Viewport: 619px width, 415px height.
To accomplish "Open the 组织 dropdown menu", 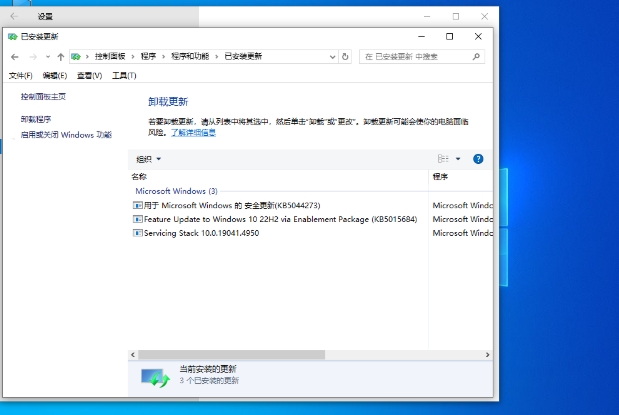I will pos(148,159).
